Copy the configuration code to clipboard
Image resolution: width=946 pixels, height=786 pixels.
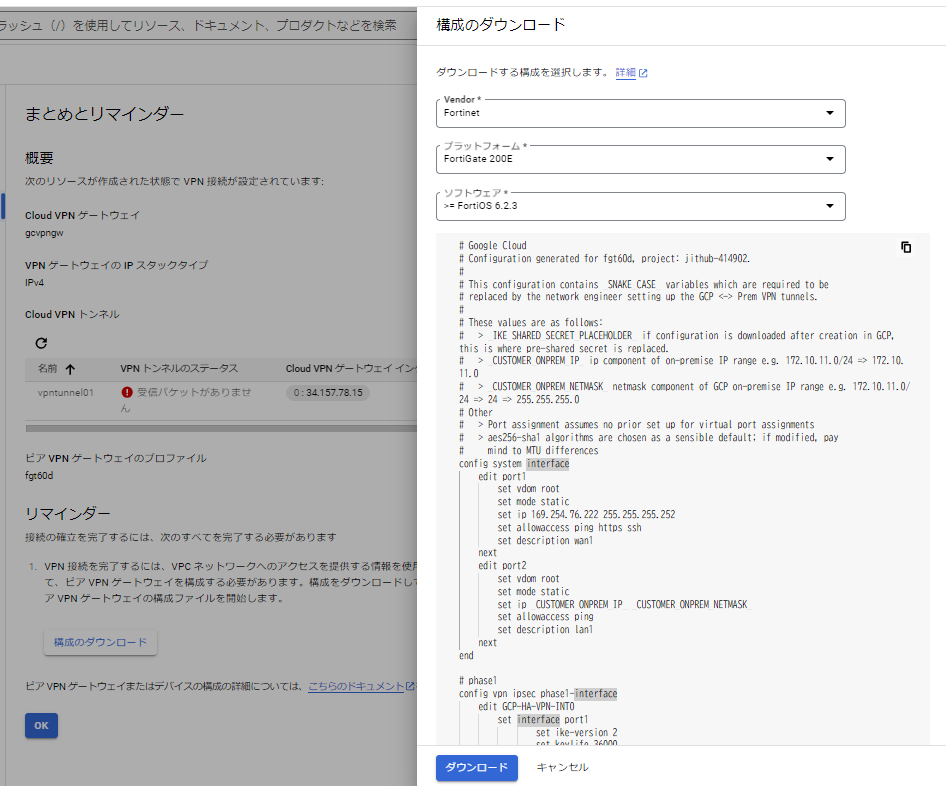pos(906,247)
